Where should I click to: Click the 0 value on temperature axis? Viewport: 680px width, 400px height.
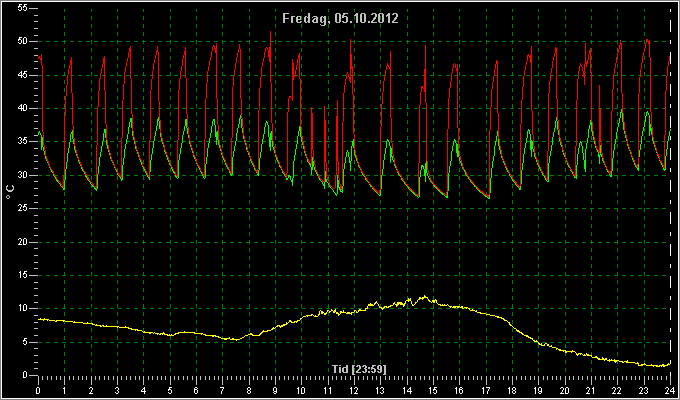pyautogui.click(x=25, y=375)
